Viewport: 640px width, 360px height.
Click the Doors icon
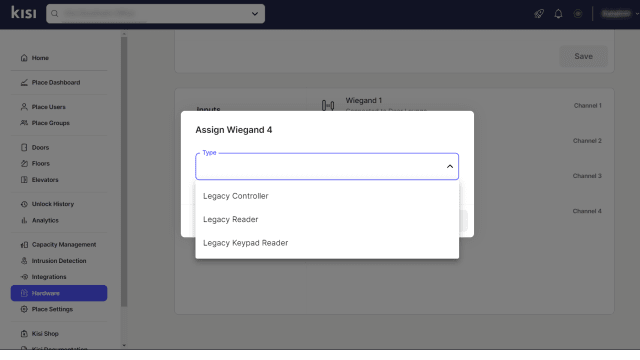(24, 147)
